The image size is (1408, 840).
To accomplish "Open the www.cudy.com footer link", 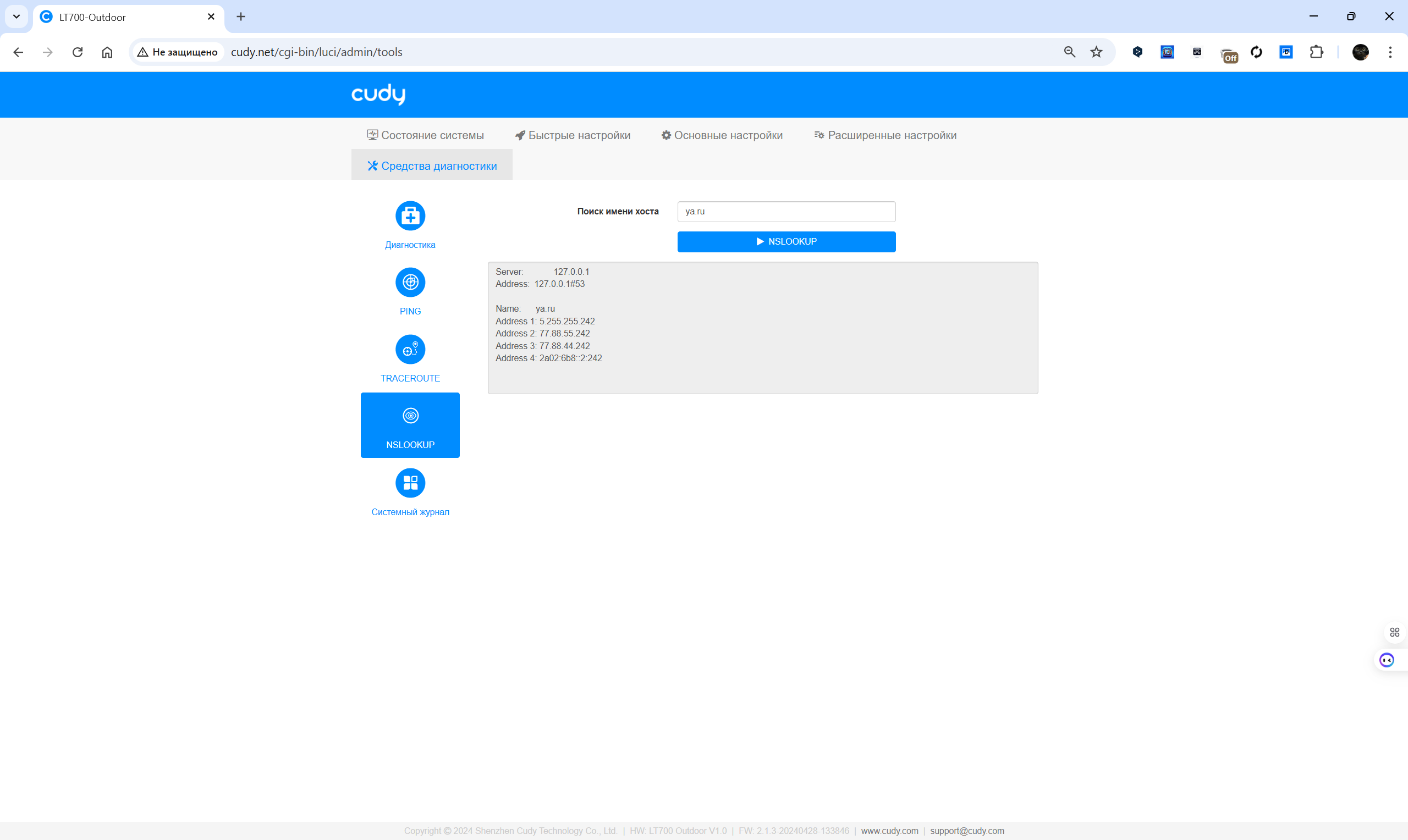I will pyautogui.click(x=889, y=830).
